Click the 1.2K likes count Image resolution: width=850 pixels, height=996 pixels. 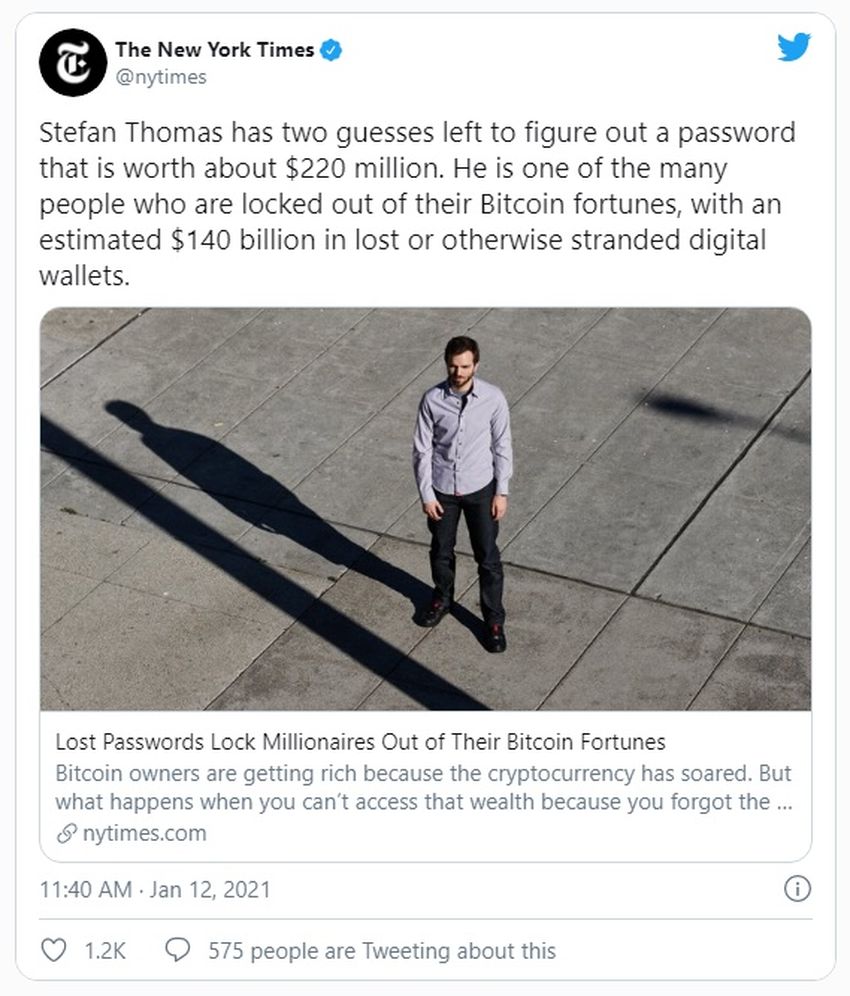pos(105,951)
